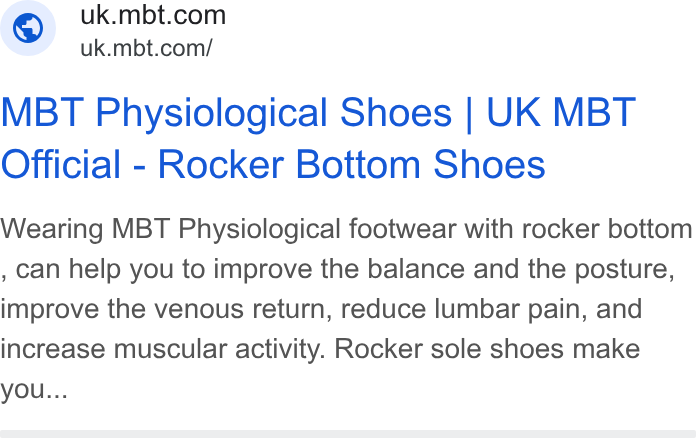Click 'UK MBT' in the blue title

point(561,112)
